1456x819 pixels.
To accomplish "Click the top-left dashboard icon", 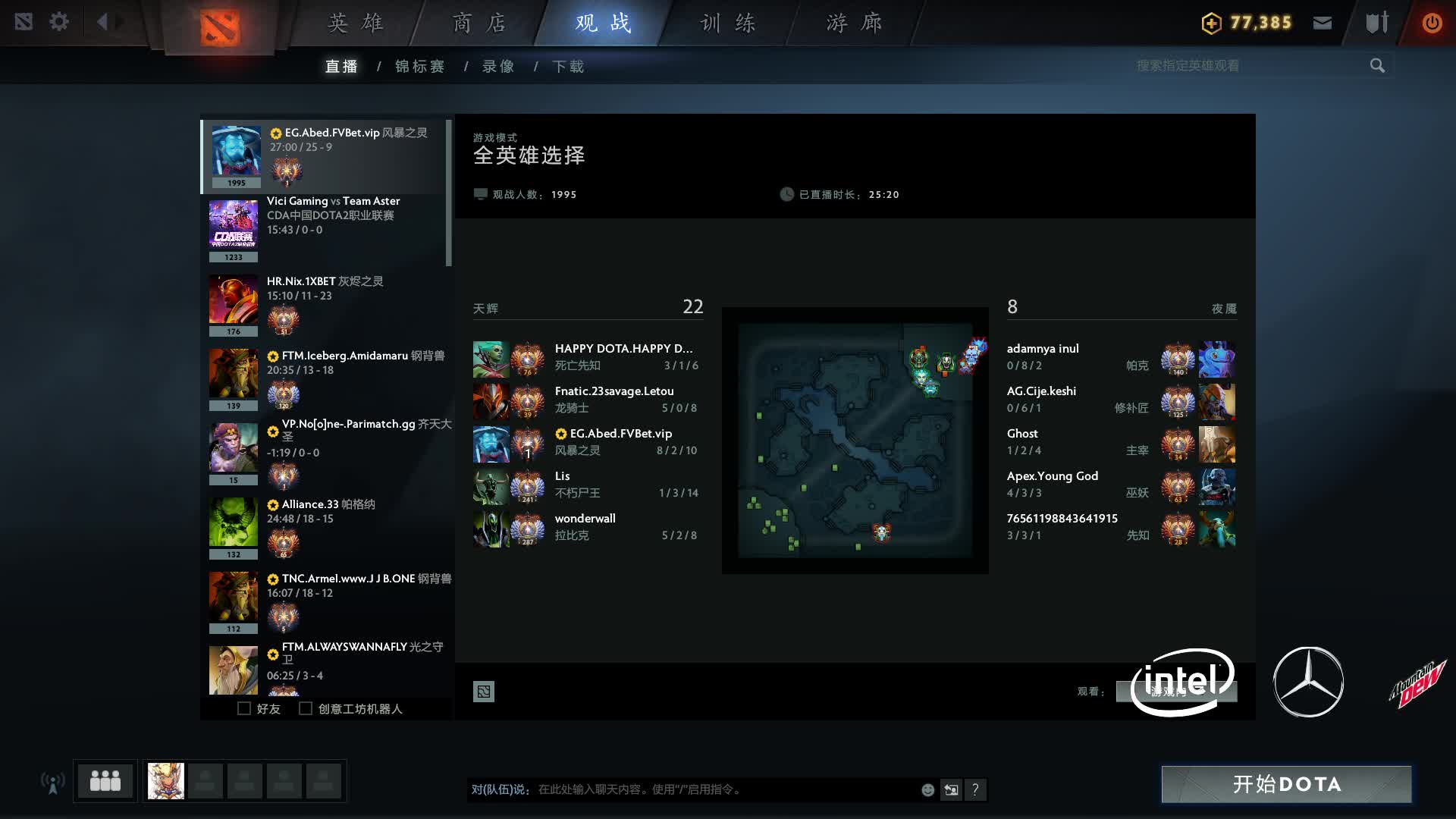I will pyautogui.click(x=24, y=22).
